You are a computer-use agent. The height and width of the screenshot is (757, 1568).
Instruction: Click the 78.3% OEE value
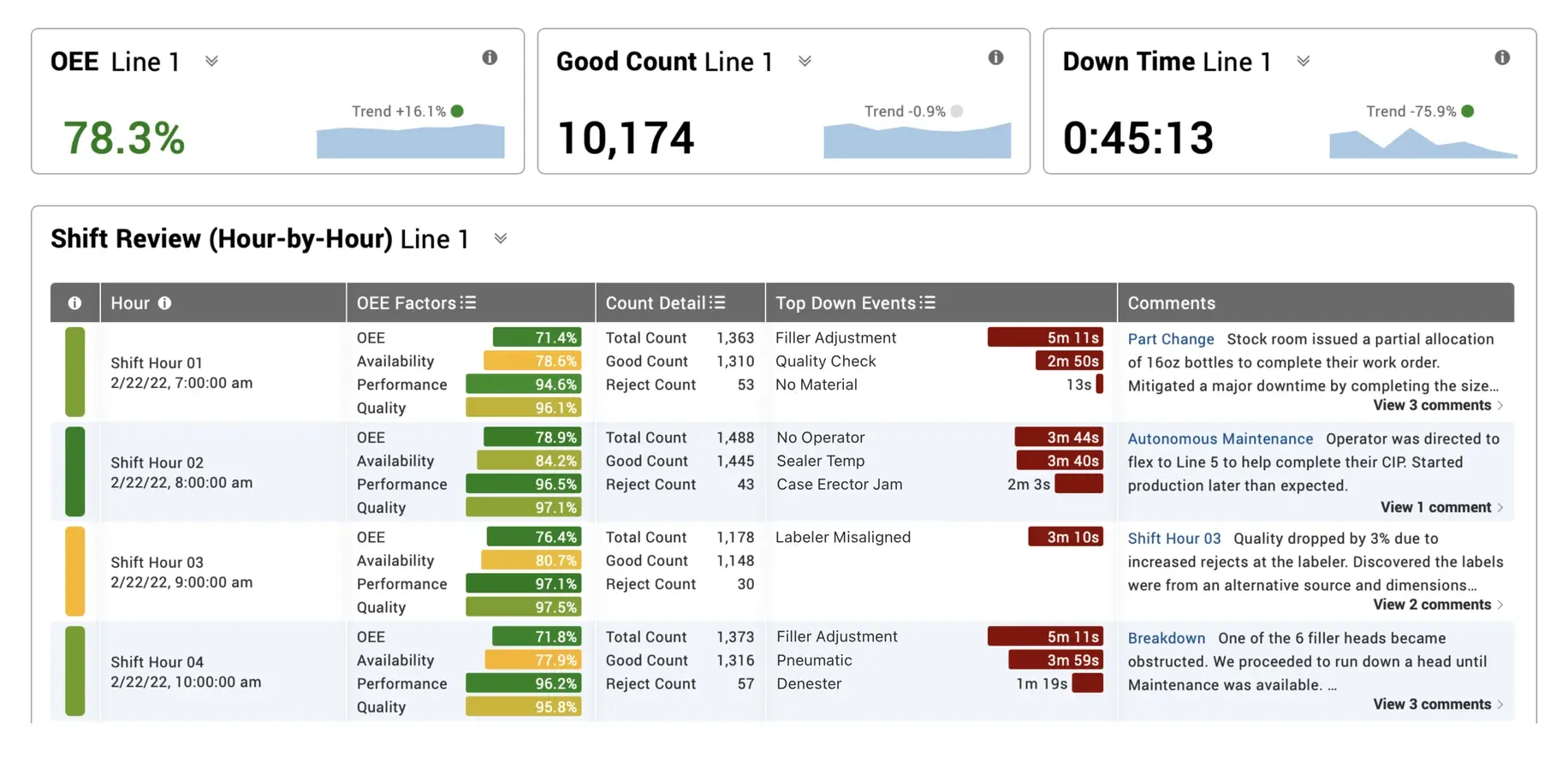pyautogui.click(x=124, y=138)
